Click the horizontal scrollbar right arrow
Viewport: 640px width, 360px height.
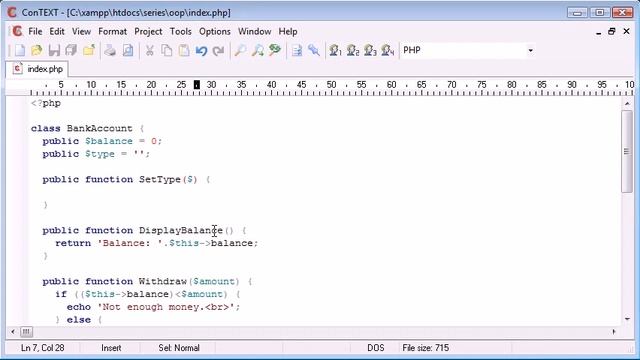coord(614,331)
